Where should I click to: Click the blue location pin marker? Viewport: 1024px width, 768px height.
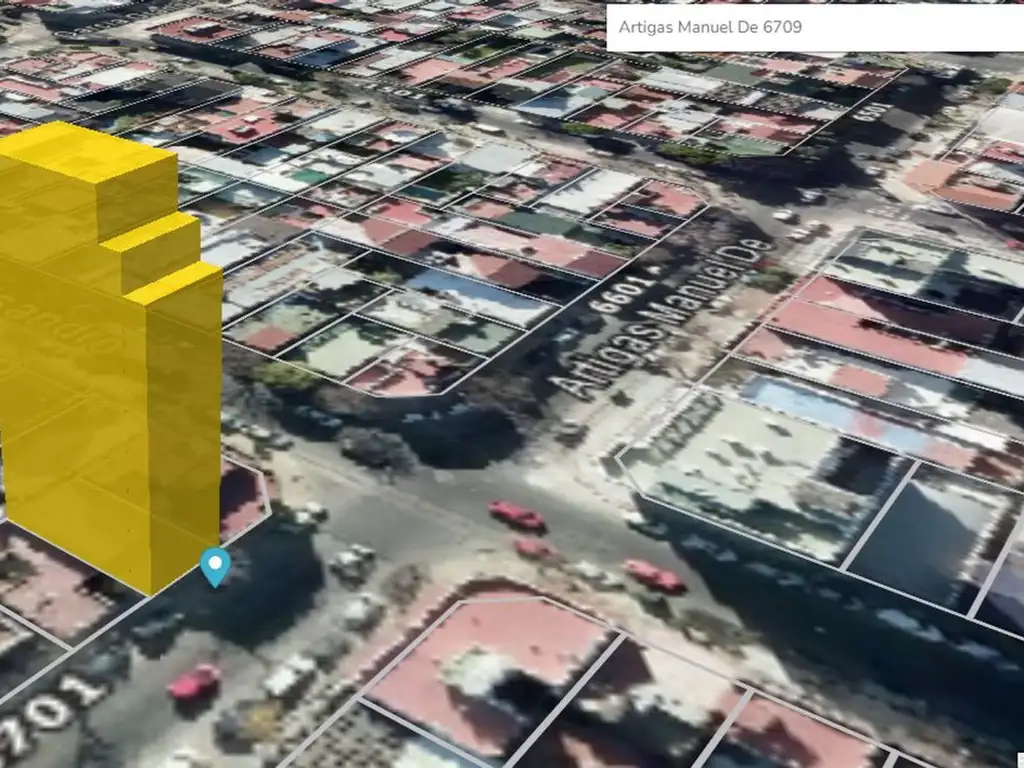pyautogui.click(x=215, y=565)
